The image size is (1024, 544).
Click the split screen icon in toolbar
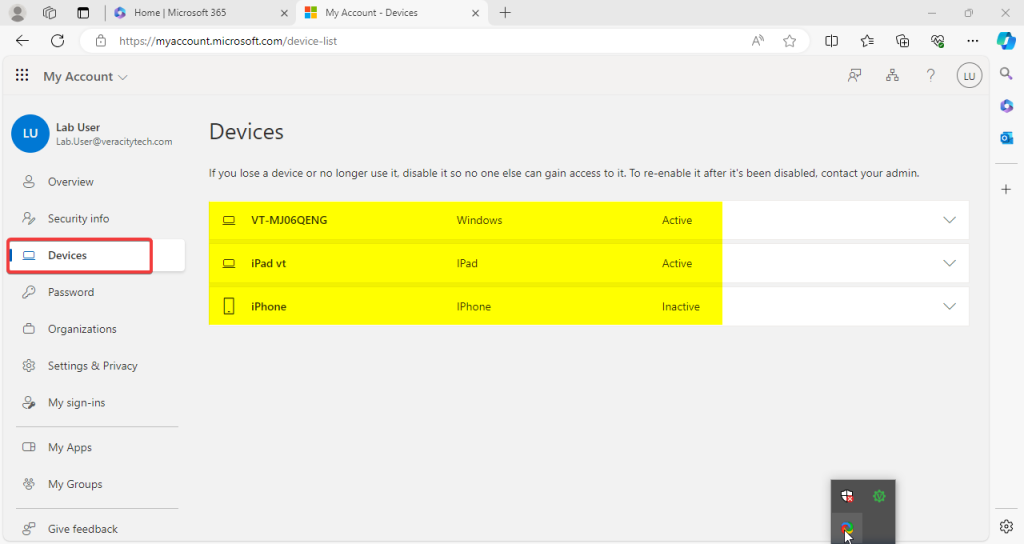832,41
